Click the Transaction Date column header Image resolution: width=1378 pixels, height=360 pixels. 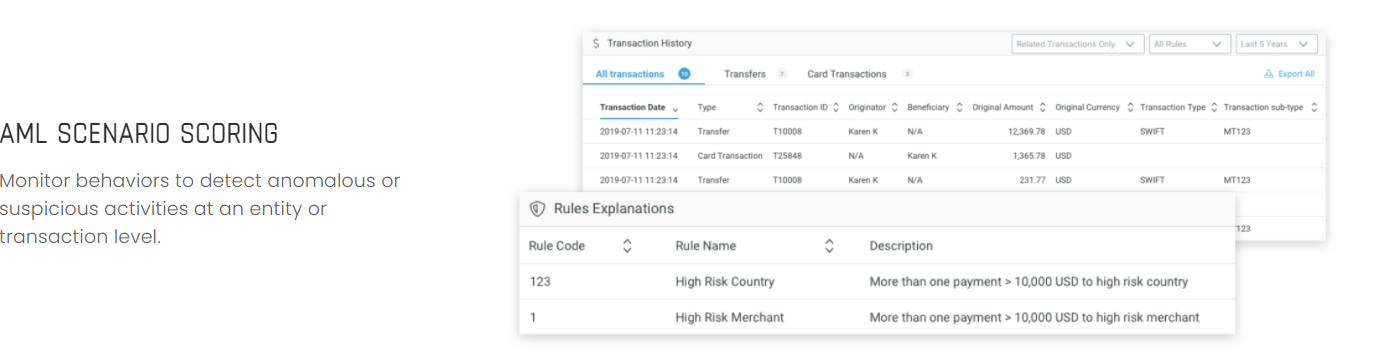tap(632, 107)
